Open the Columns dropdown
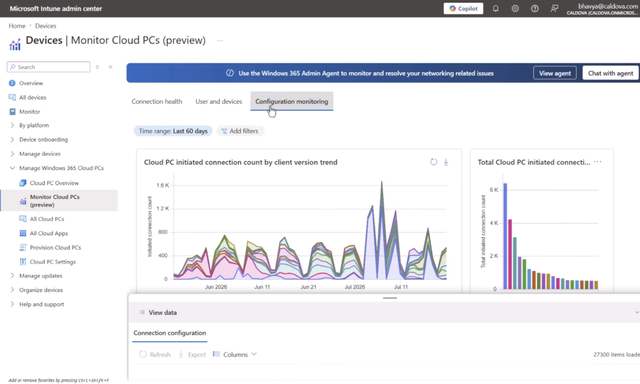Viewport: 640px width, 384px height. pos(235,354)
